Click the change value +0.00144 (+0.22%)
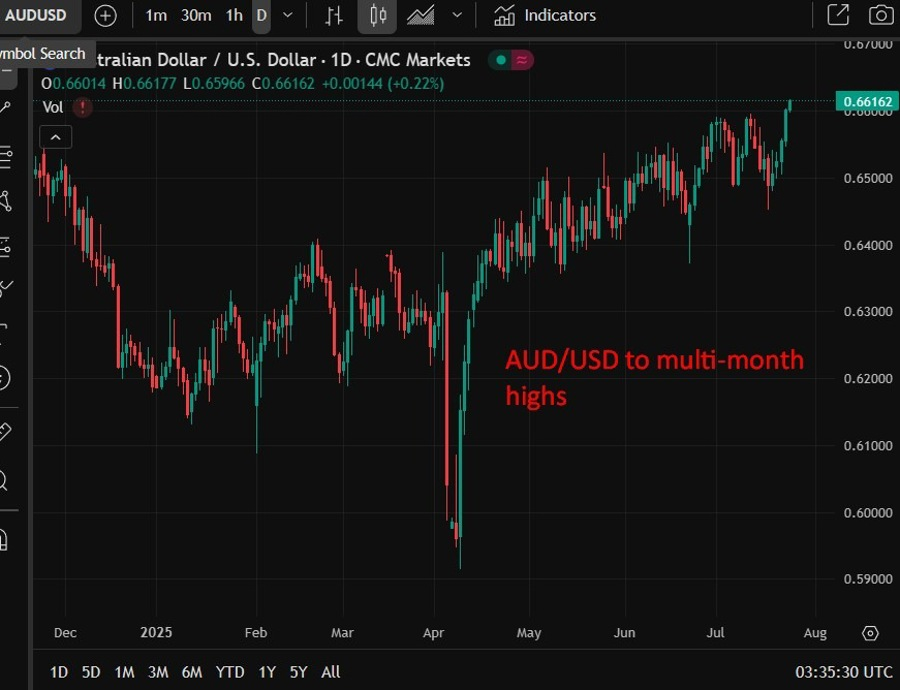 tap(383, 84)
